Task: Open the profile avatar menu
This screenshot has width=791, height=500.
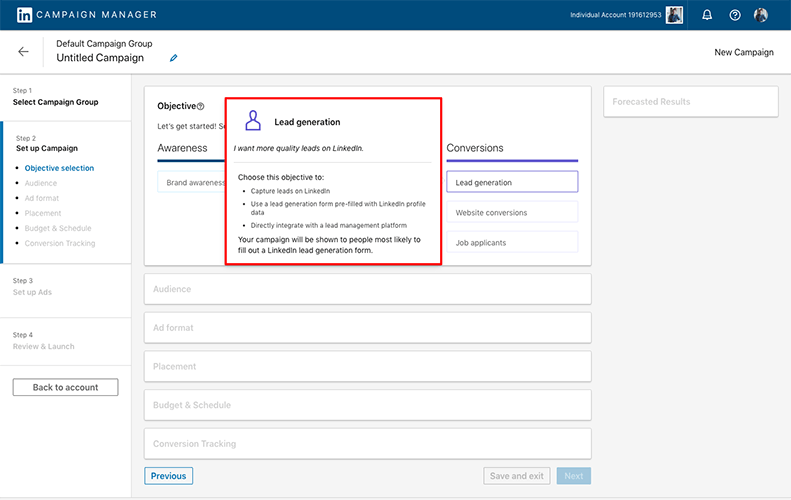Action: 761,15
